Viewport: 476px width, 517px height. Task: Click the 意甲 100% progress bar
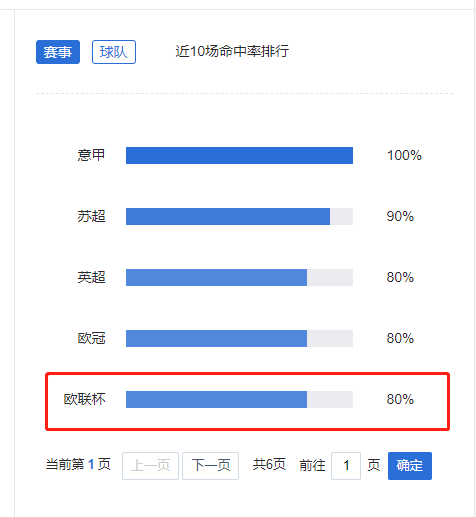pos(239,155)
